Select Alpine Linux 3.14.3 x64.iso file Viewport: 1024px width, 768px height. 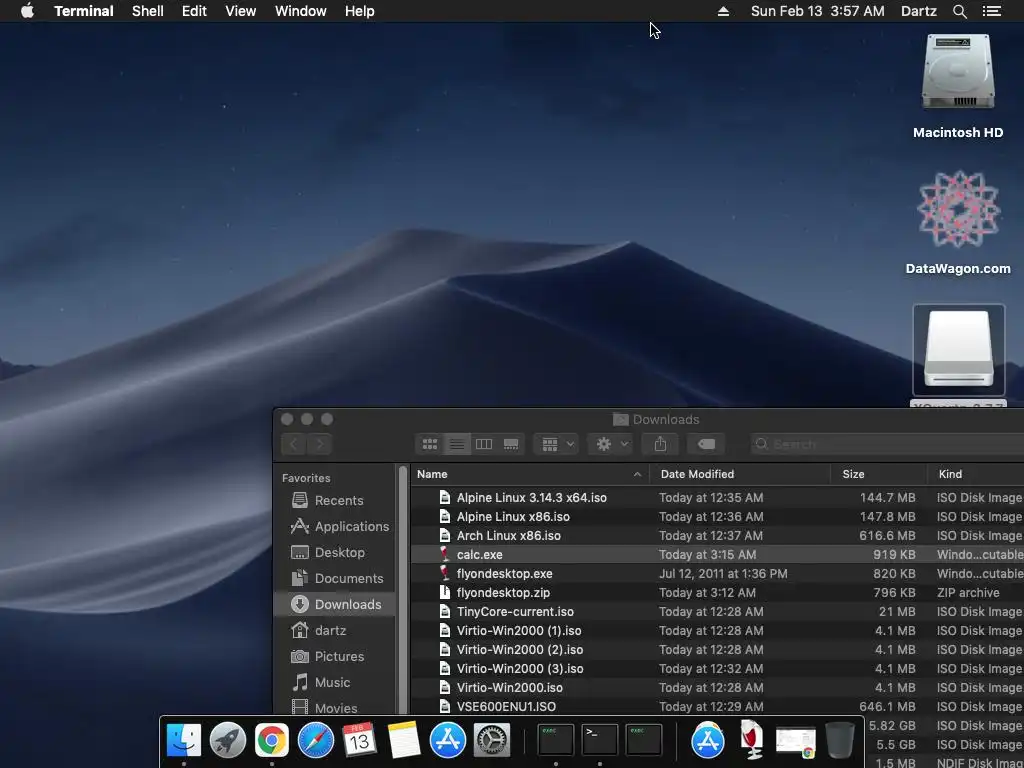[x=717, y=498]
